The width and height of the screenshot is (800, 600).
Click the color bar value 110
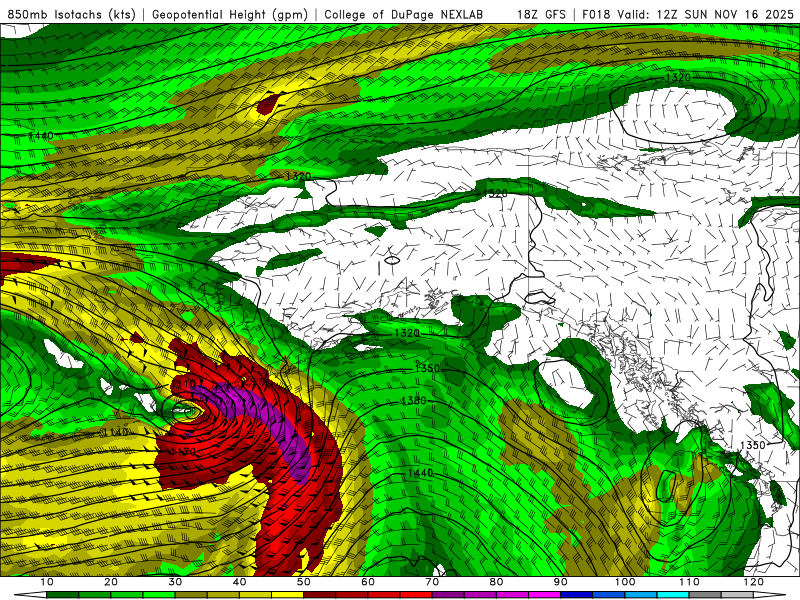[x=689, y=582]
